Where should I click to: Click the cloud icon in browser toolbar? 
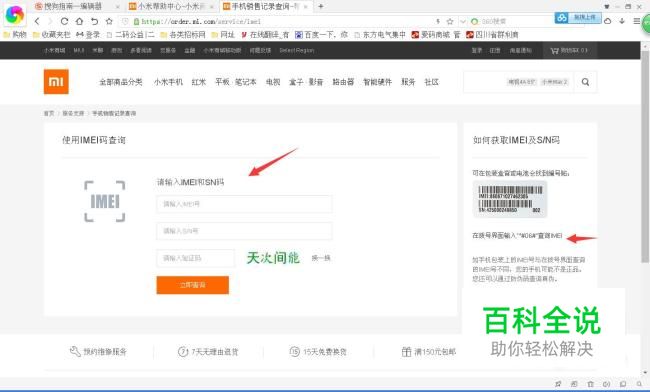608,21
